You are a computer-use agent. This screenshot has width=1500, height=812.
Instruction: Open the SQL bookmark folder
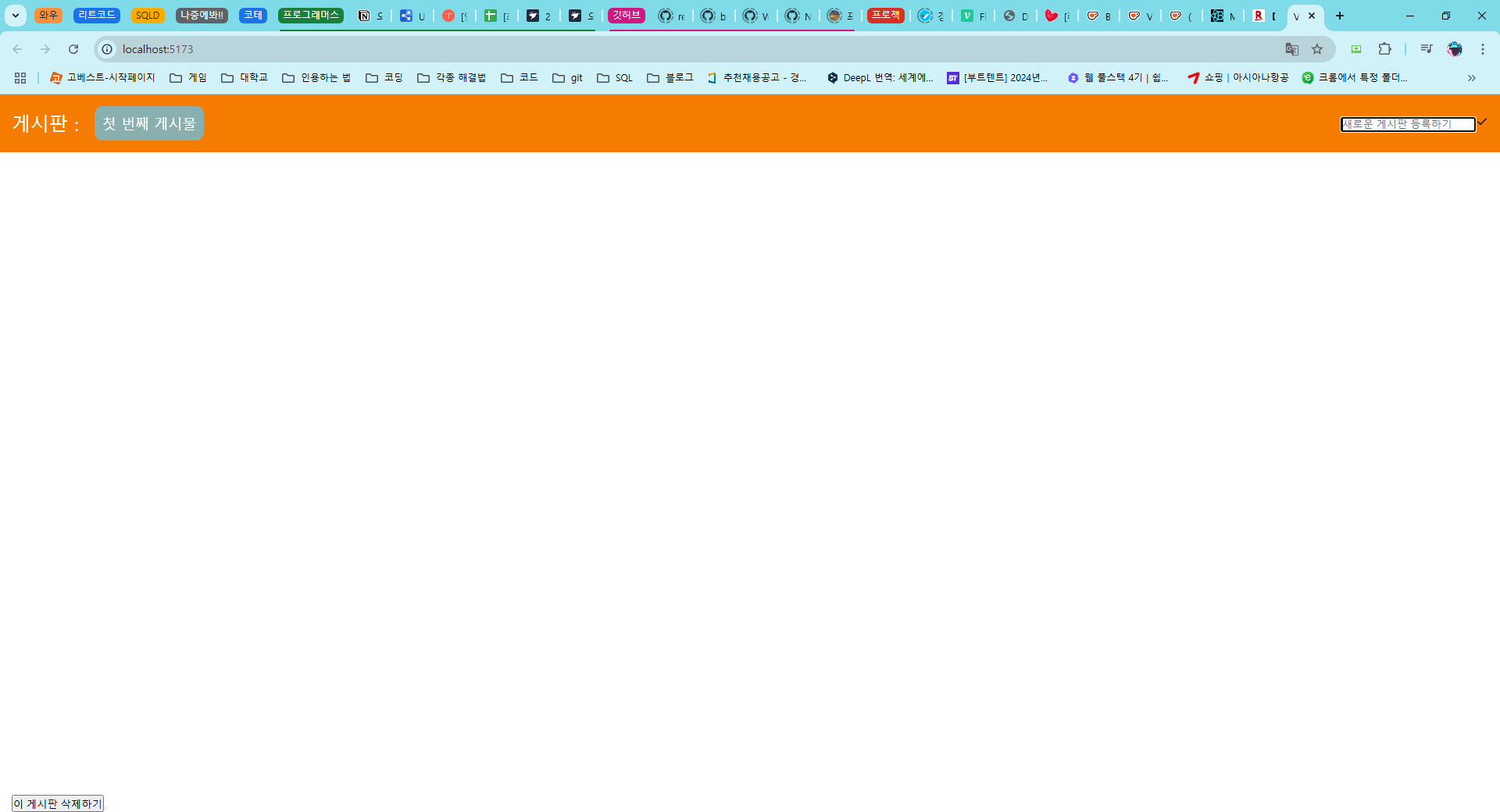point(615,78)
